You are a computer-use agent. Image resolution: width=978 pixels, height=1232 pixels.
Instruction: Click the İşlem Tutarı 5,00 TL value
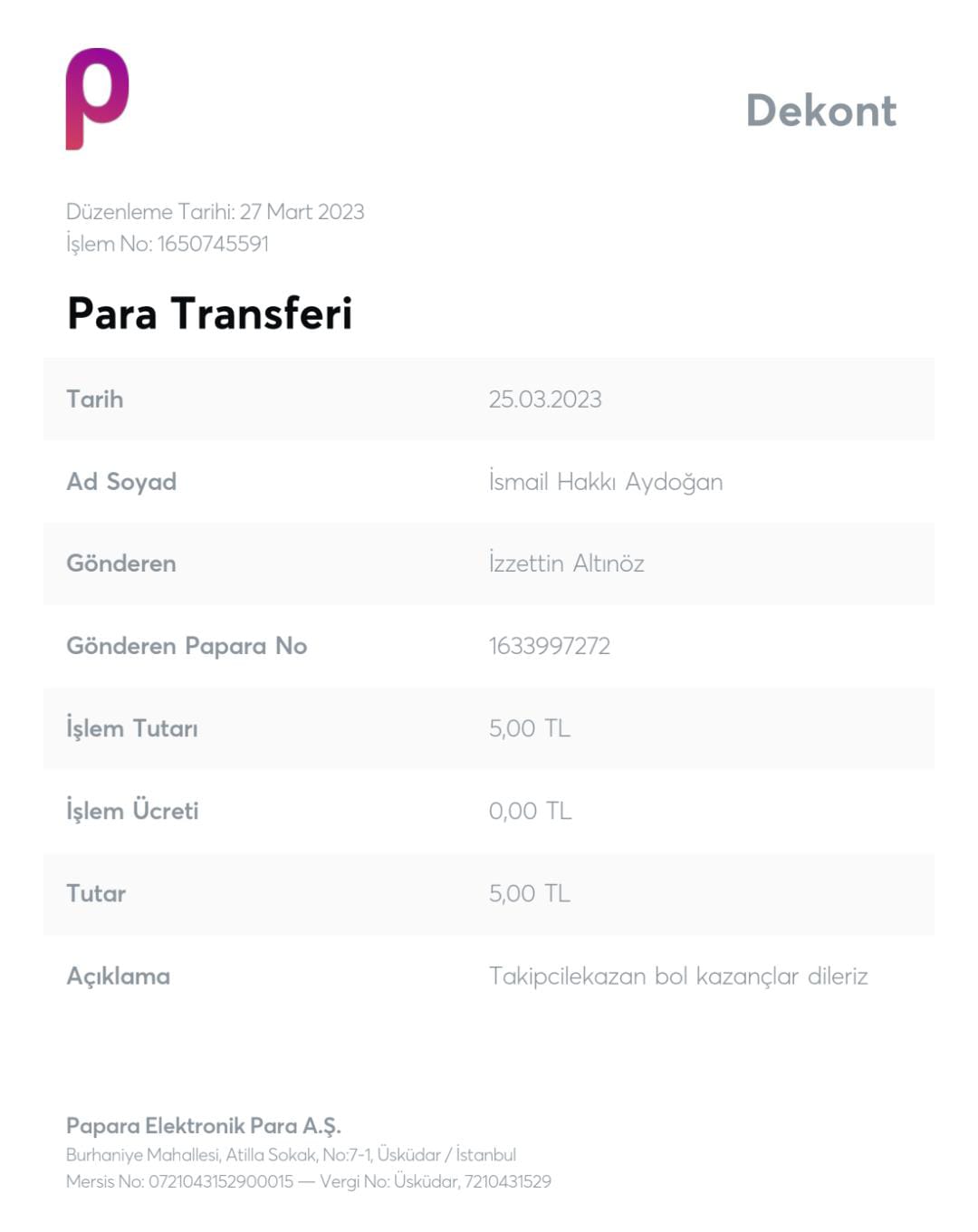point(530,728)
